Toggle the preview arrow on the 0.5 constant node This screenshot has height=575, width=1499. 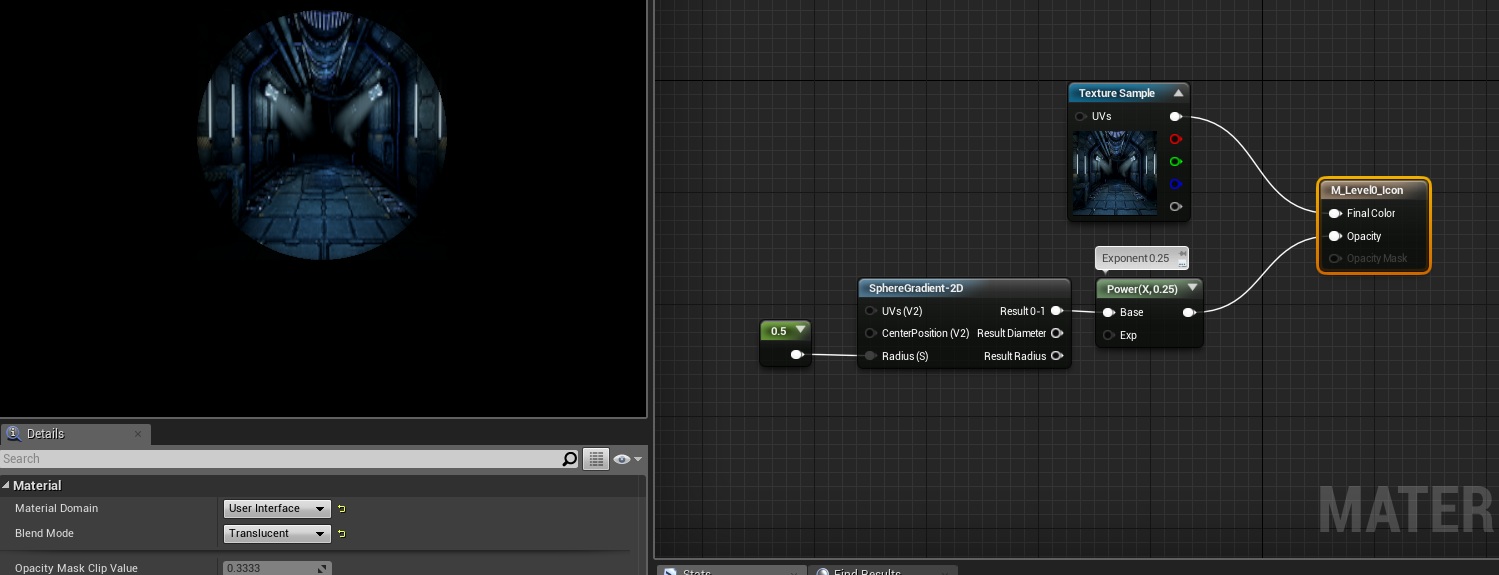tap(800, 330)
